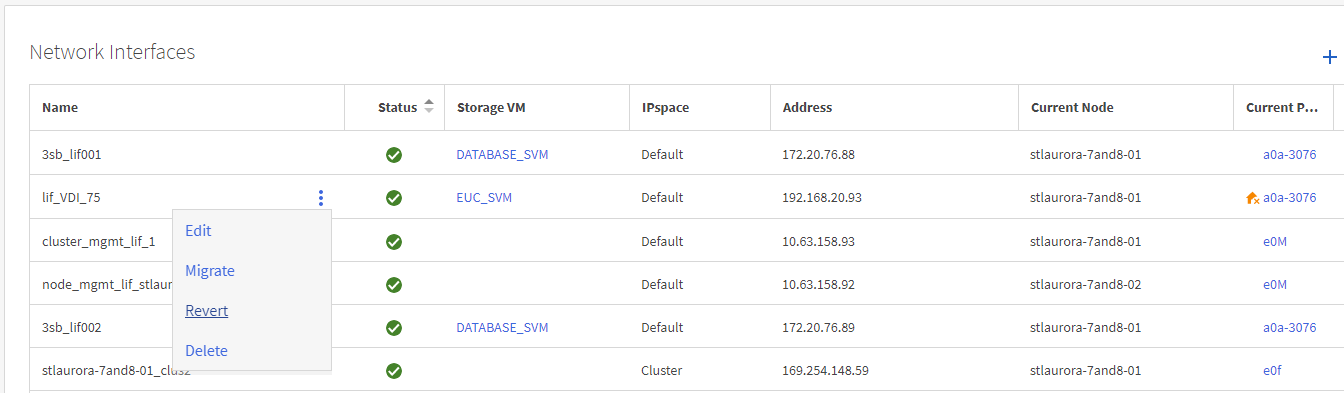Choose Delete in the context menu
Image resolution: width=1344 pixels, height=393 pixels.
[206, 351]
